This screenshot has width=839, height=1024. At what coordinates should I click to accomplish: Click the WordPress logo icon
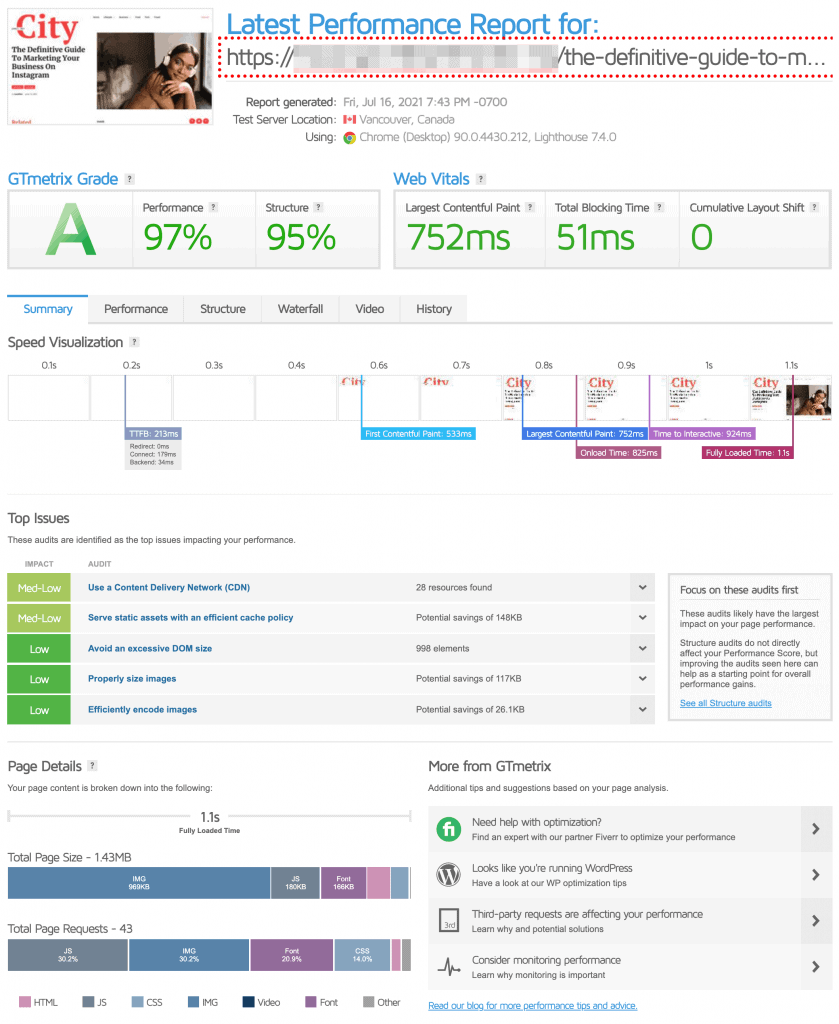point(449,875)
